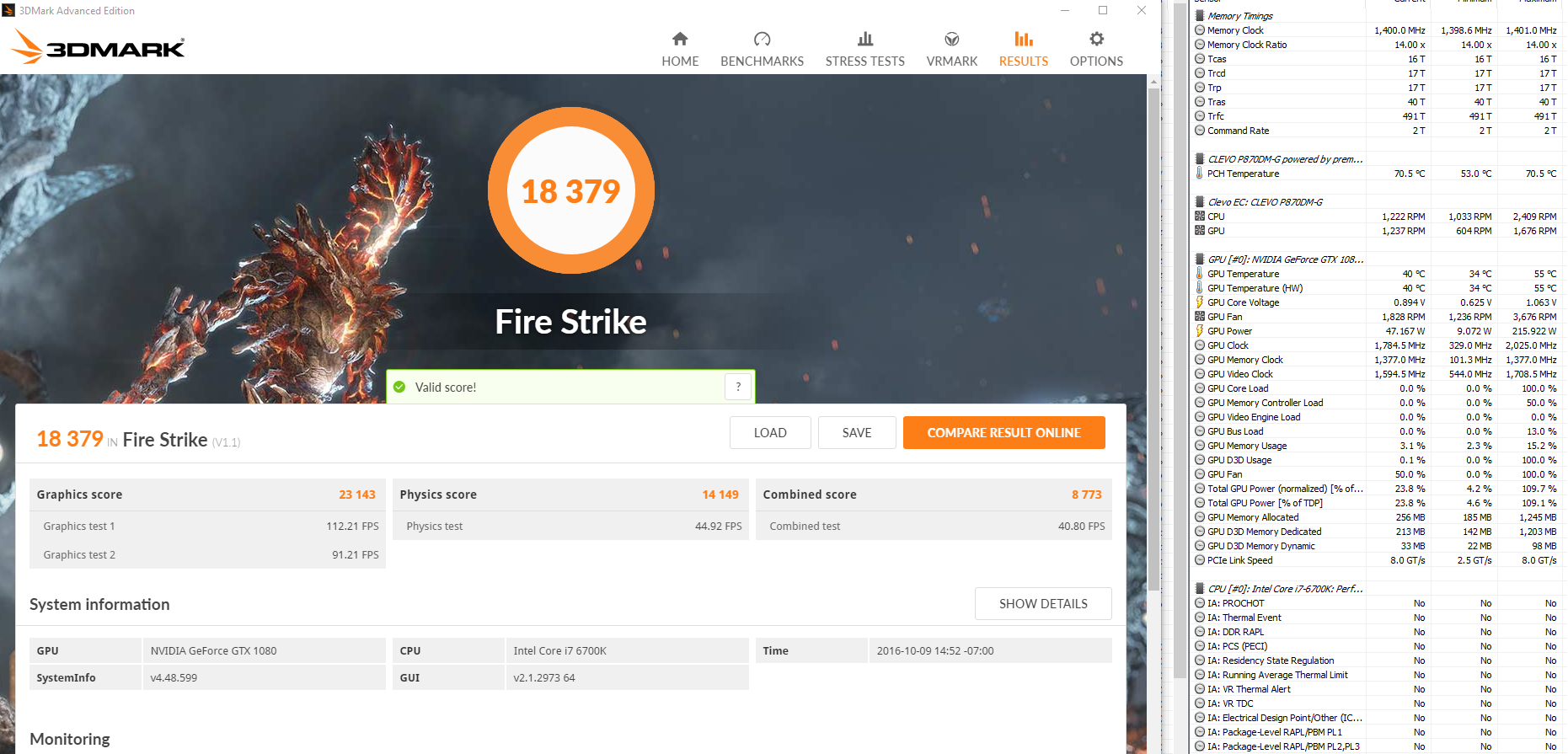The image size is (1568, 754).
Task: Open the HOME tab in 3DMark
Action: (x=680, y=50)
